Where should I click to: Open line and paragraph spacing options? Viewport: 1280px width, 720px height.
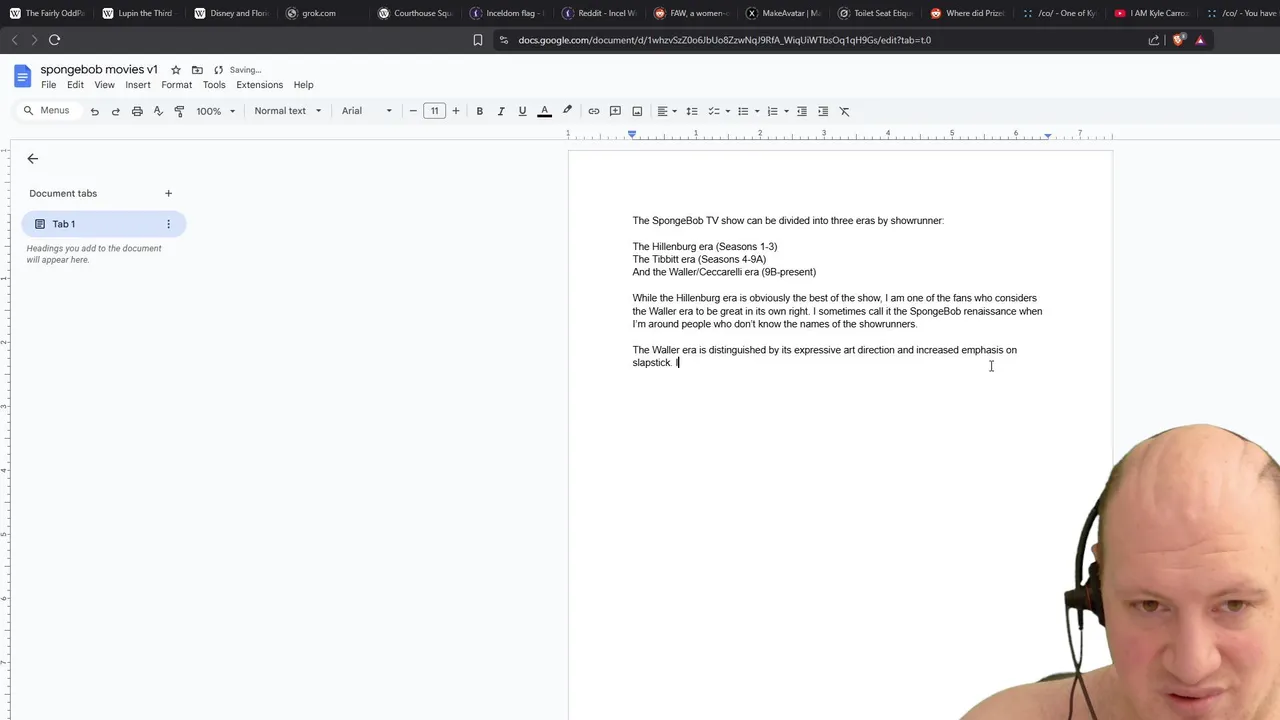[691, 111]
